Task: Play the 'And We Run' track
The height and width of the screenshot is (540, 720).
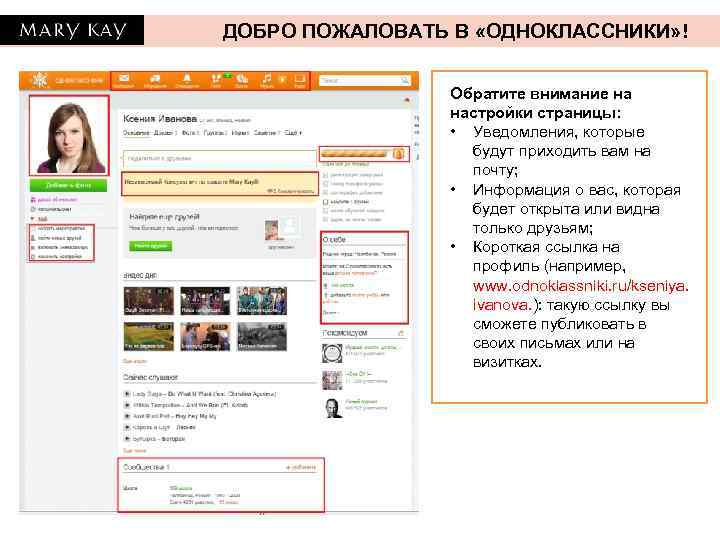Action: coord(127,405)
